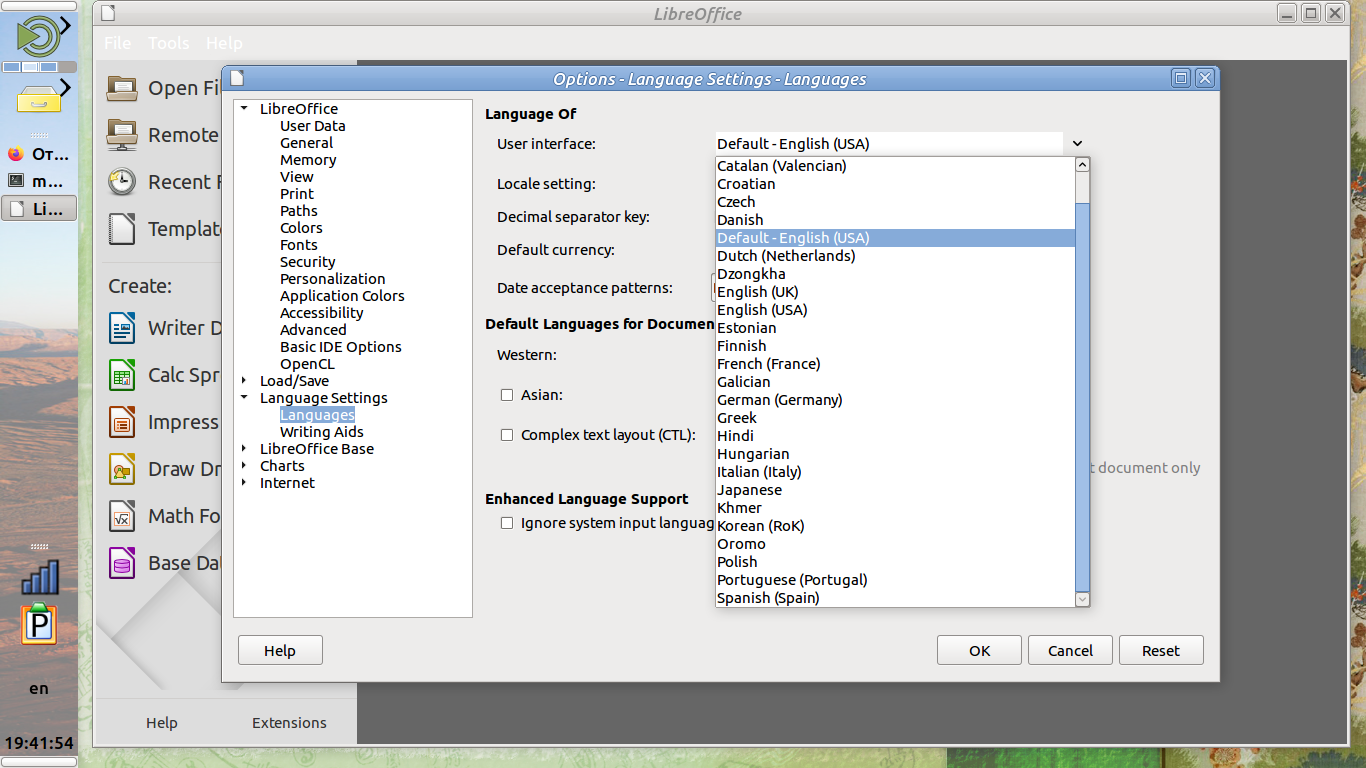Click the Base Database icon
The width and height of the screenshot is (1366, 768).
(122, 563)
